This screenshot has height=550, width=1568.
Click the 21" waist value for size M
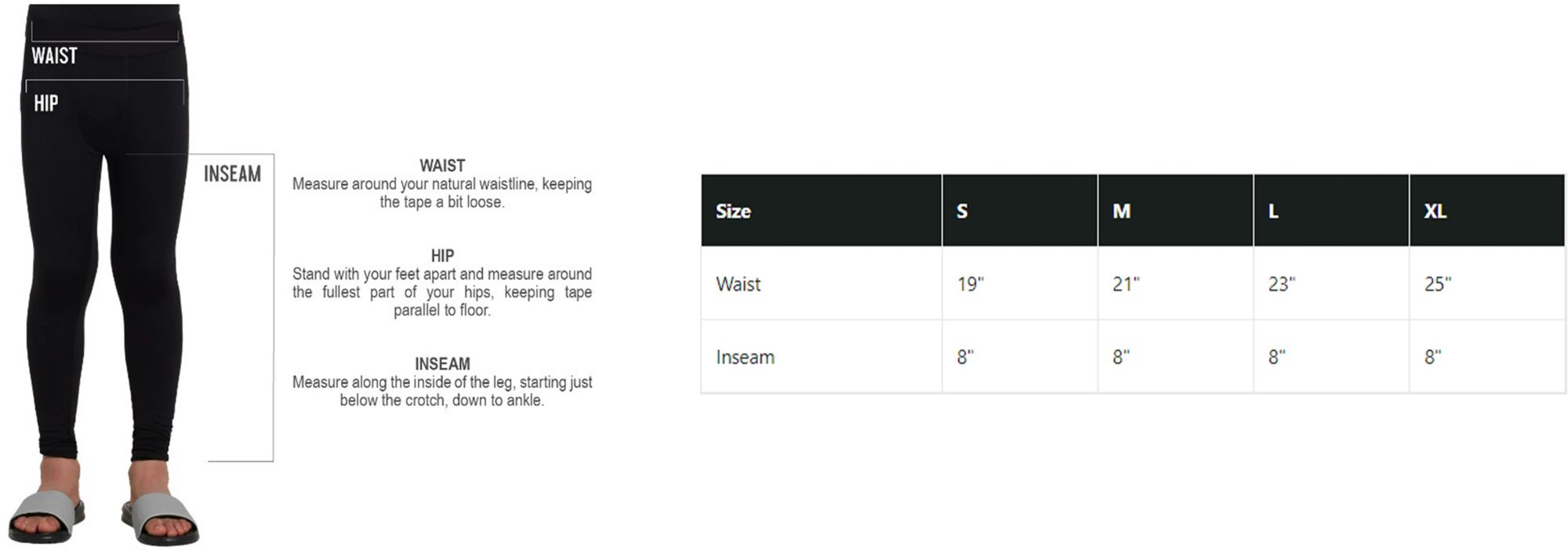1126,284
